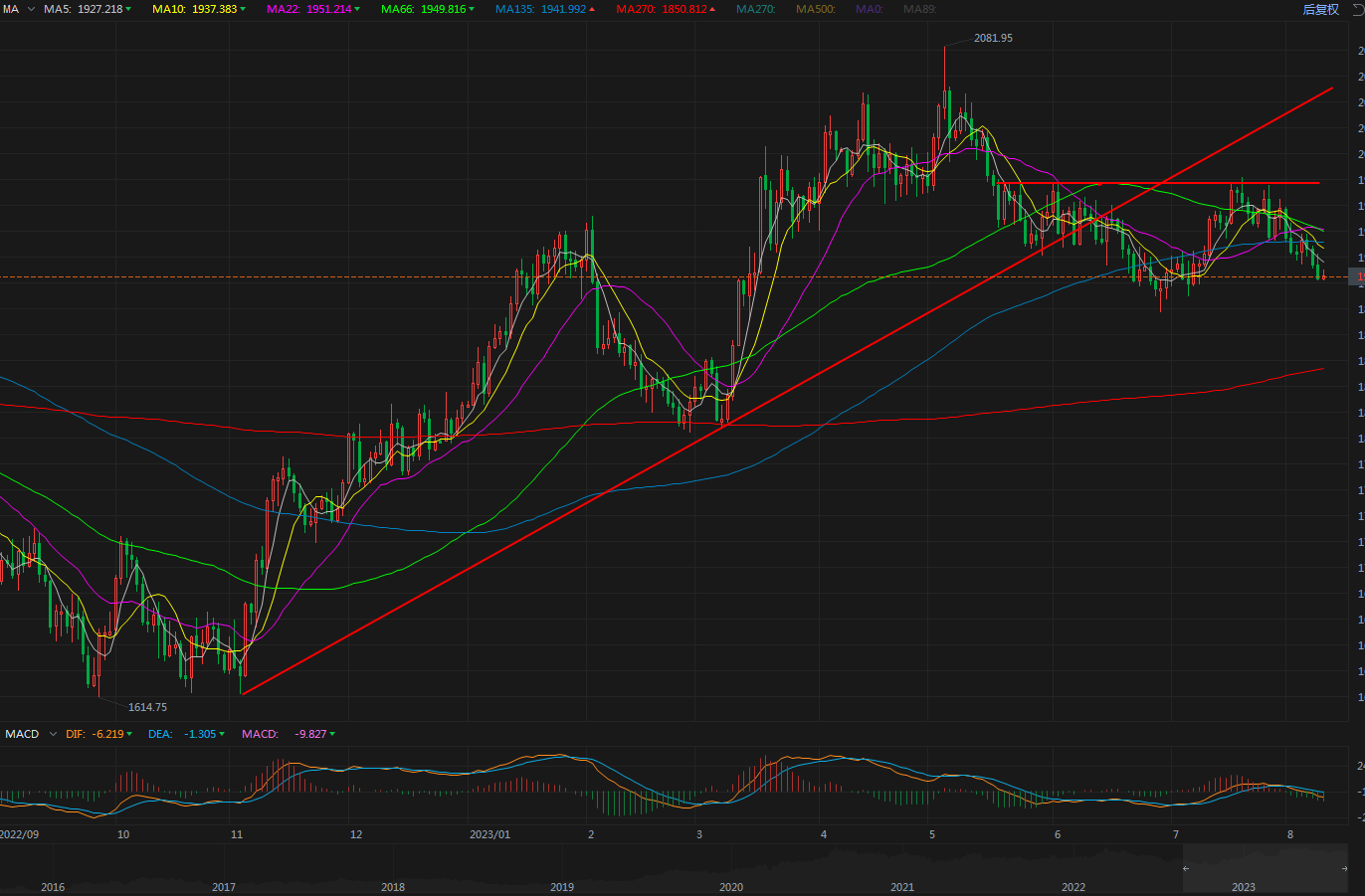Click the DIF down-arrow indicator in MACD panel

point(129,734)
